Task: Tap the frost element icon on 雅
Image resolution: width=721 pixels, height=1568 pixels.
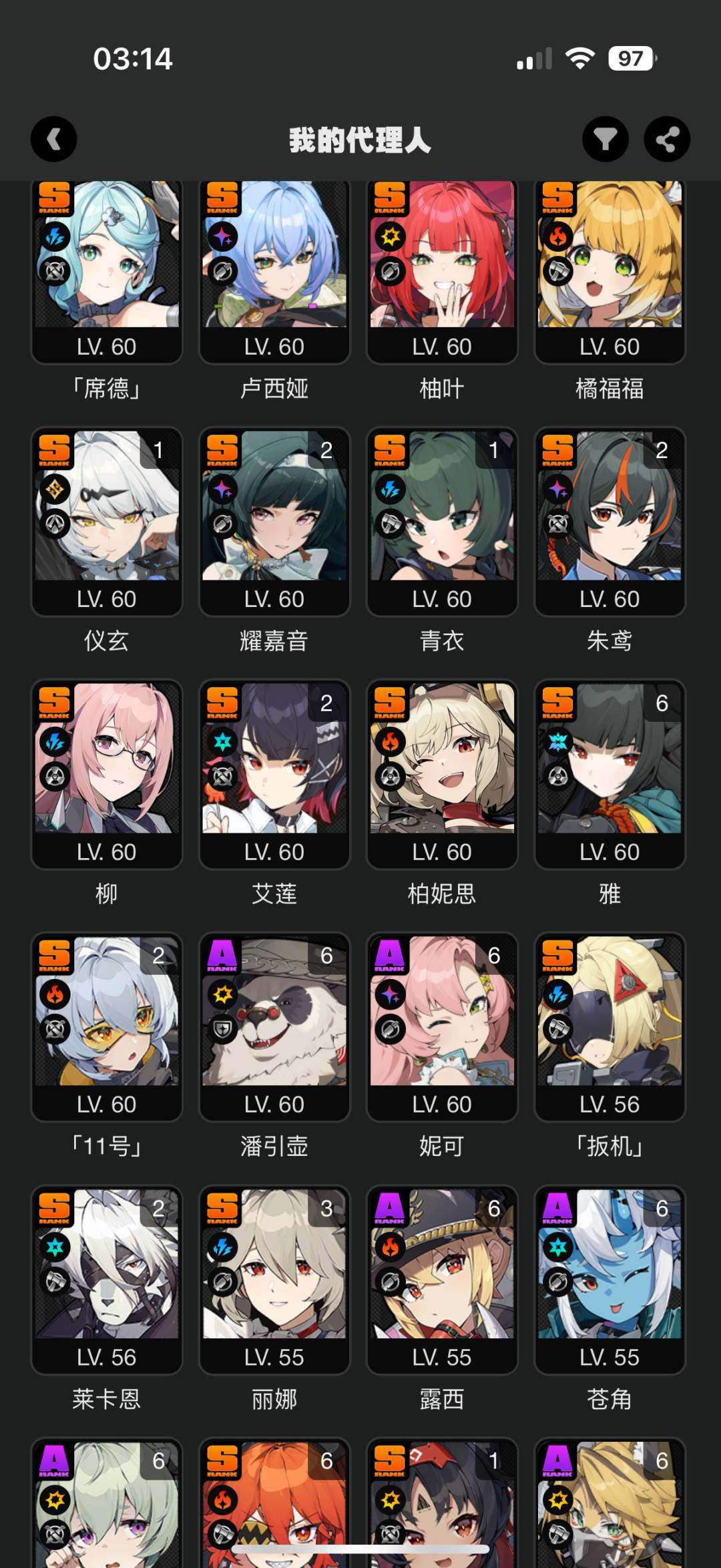Action: 558,742
